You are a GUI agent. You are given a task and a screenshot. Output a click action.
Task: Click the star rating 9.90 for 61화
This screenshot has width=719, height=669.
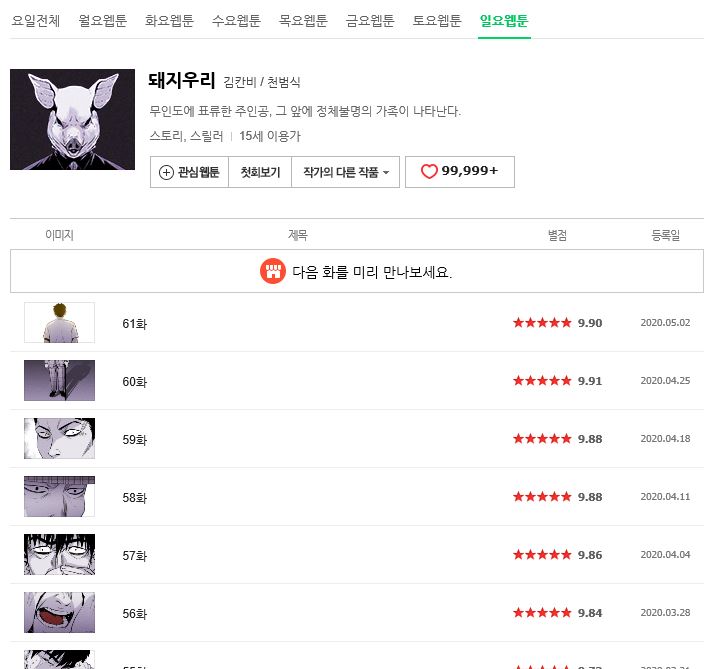click(558, 323)
